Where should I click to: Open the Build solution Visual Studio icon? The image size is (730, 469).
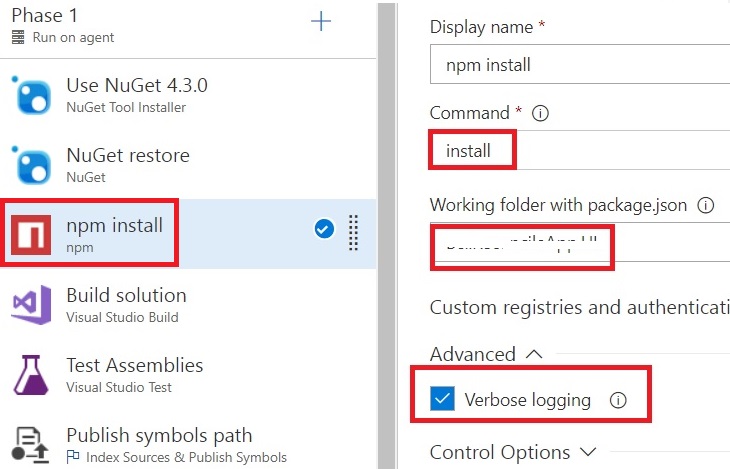[x=32, y=305]
